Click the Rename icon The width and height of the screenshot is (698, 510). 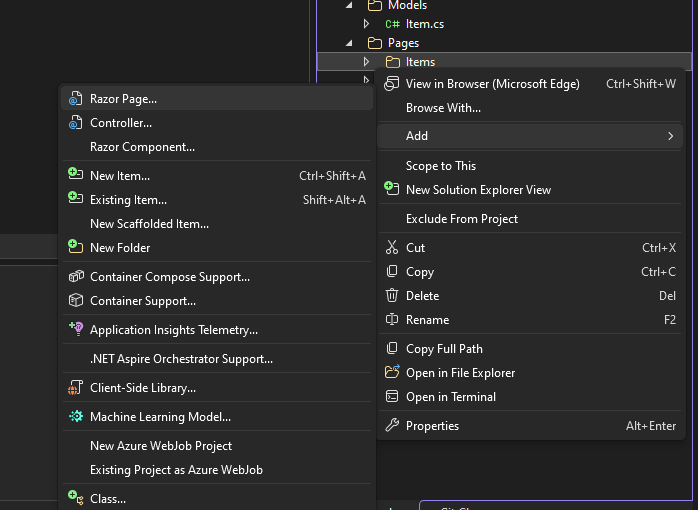point(392,320)
